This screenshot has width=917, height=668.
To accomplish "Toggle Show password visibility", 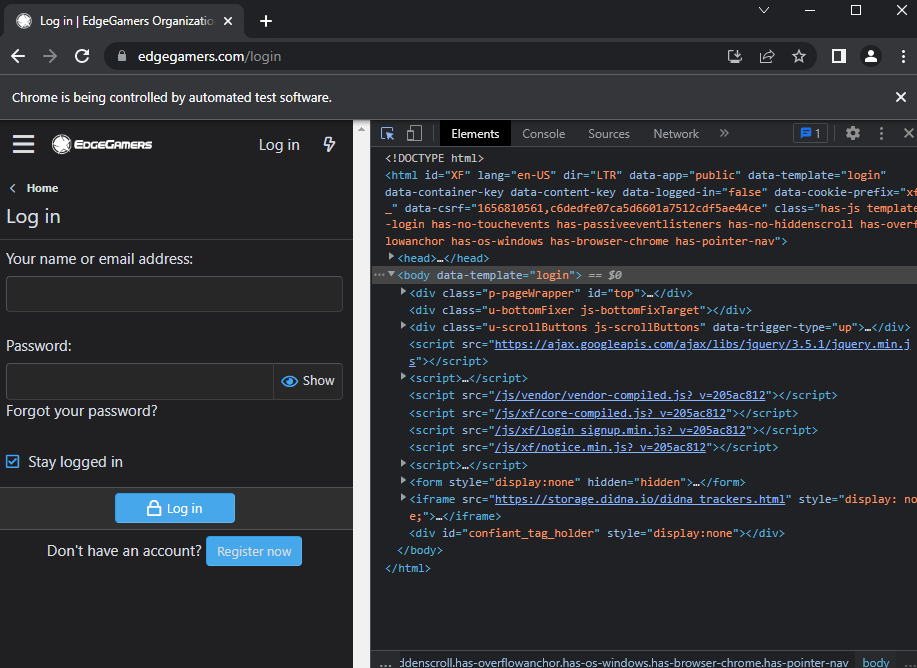I will 308,381.
